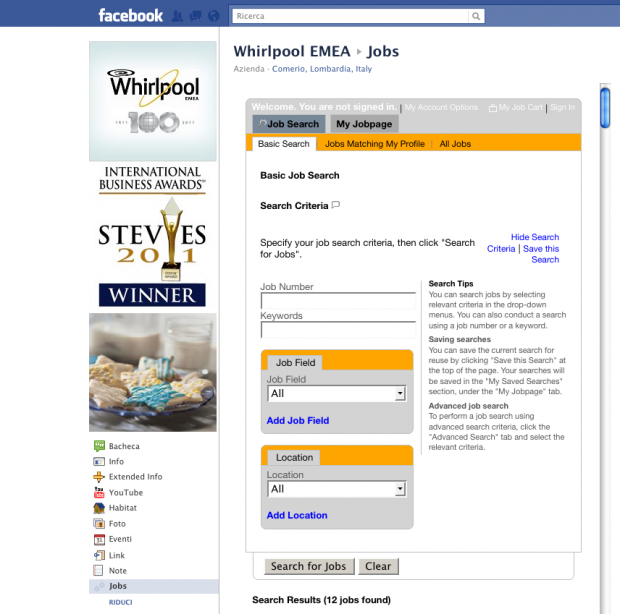The image size is (620, 614).
Task: Click the Facebook logo
Action: click(x=130, y=16)
